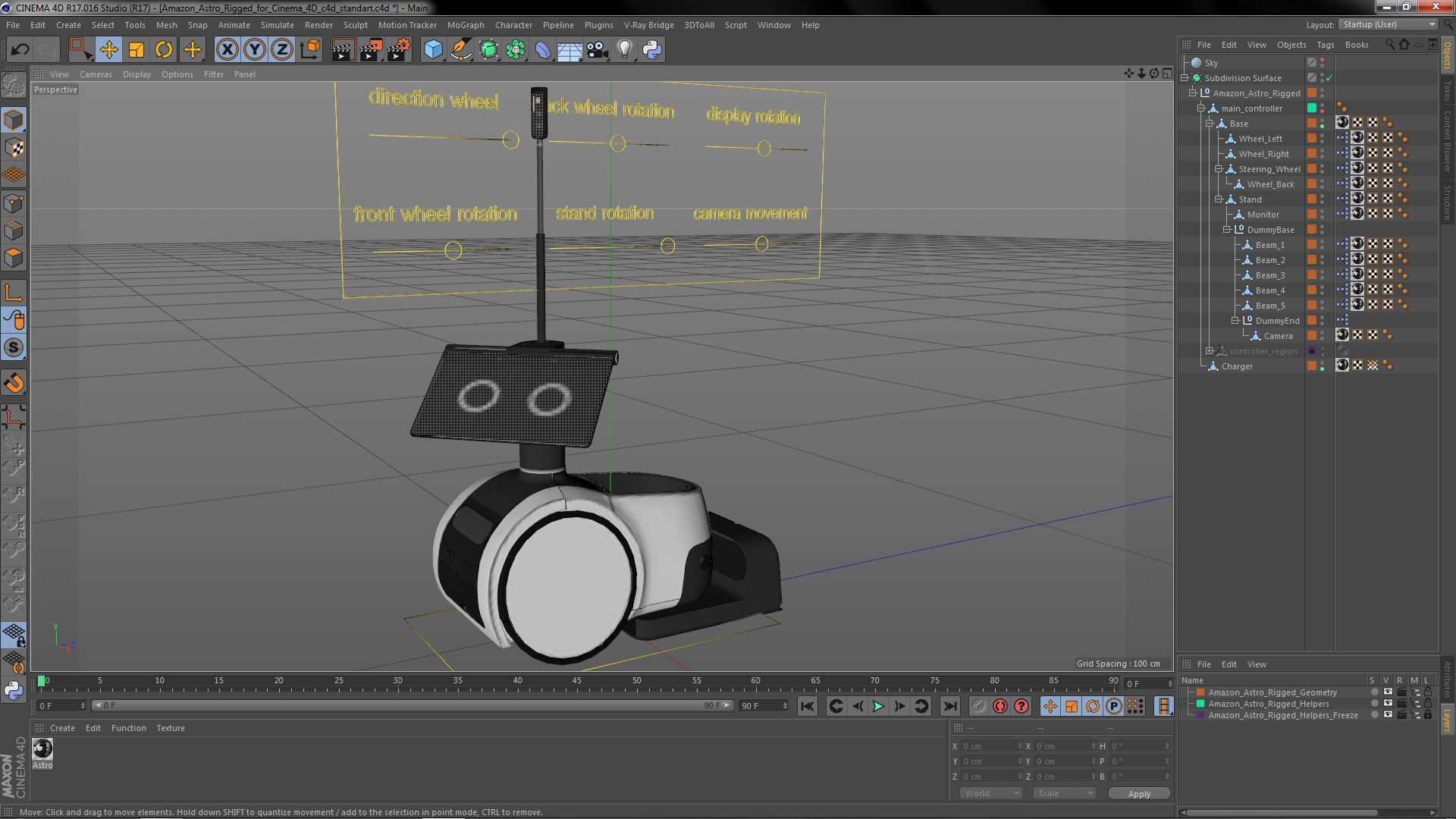This screenshot has width=1456, height=819.
Task: Click the Python script icon in toolbar
Action: pos(652,50)
